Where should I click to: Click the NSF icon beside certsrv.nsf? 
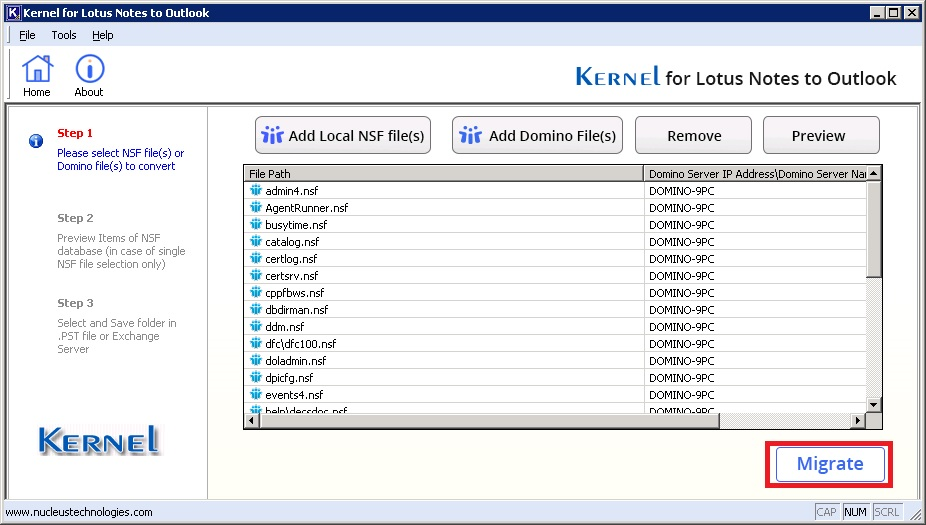click(256, 275)
